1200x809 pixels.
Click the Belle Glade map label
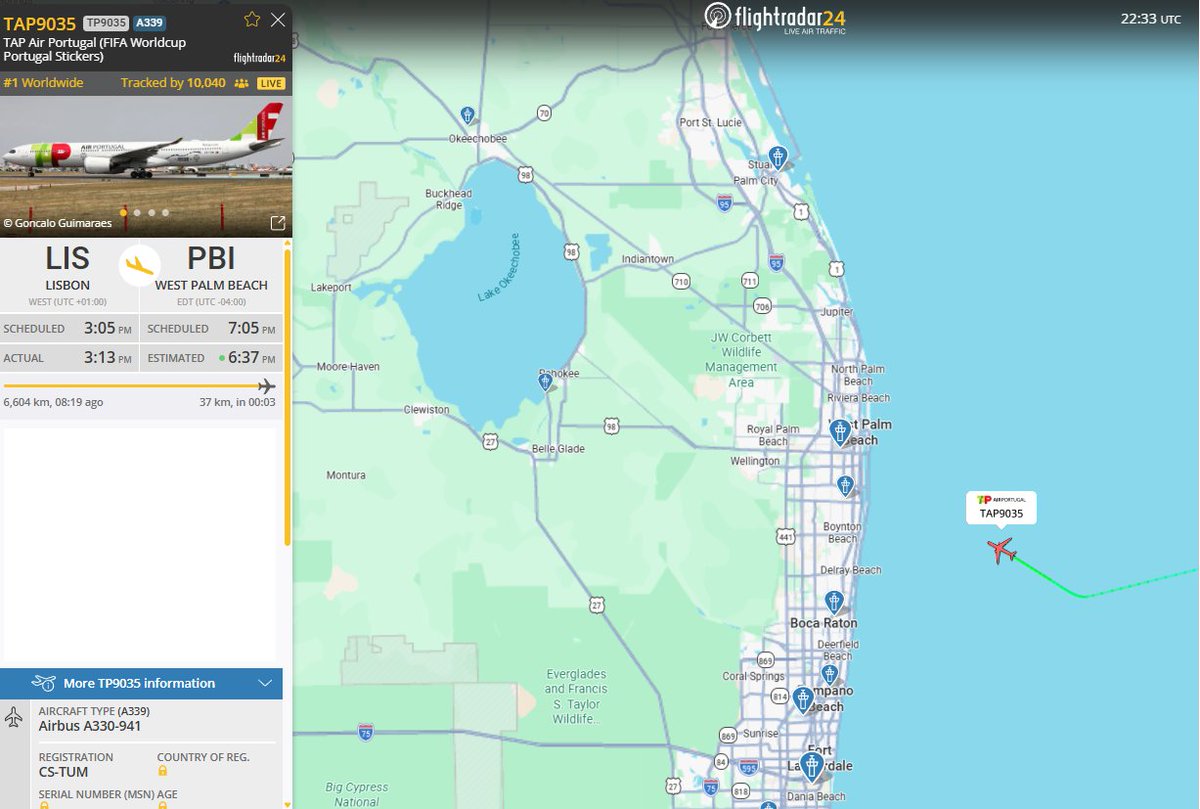[558, 449]
